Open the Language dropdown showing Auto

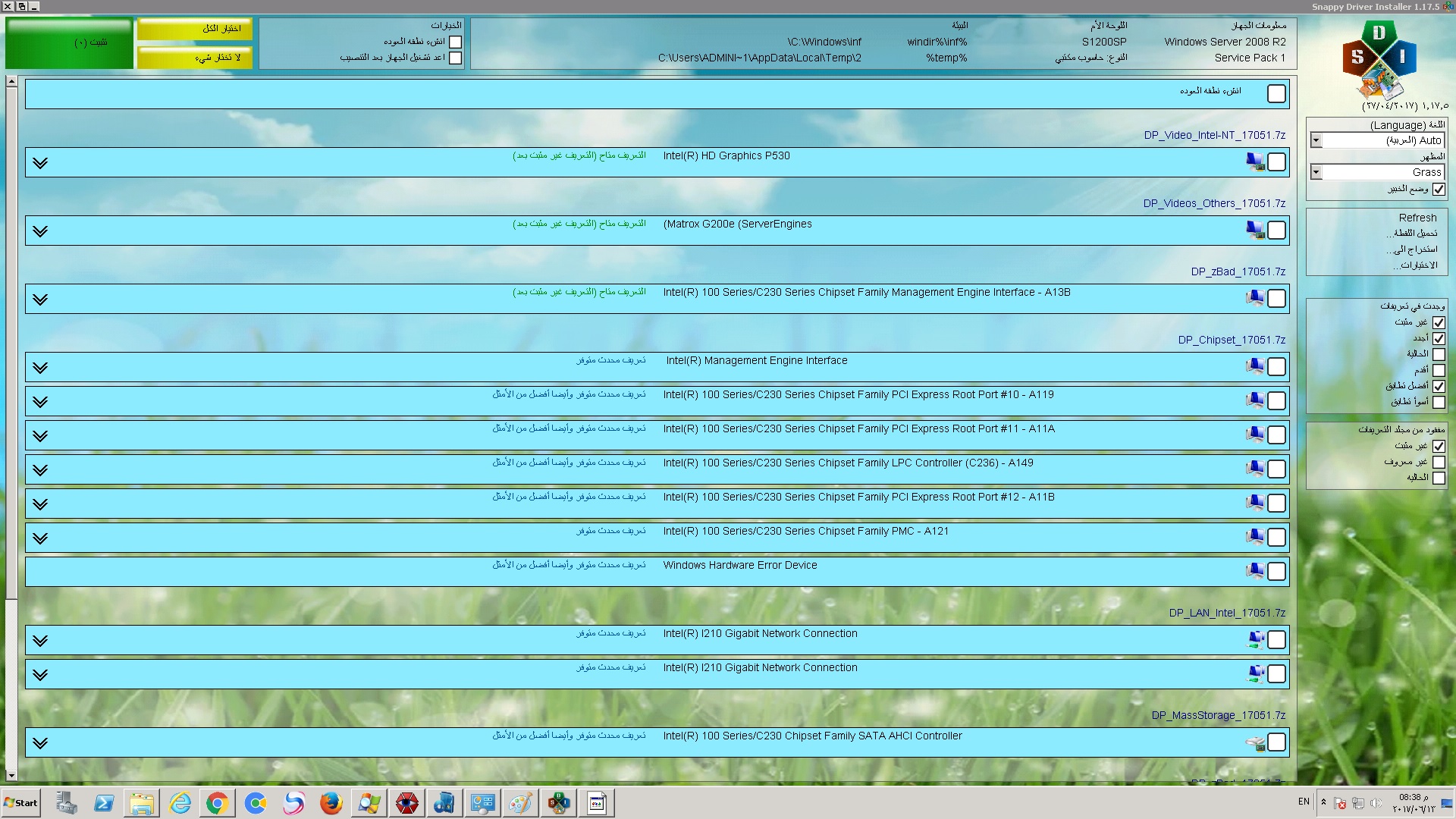(x=1316, y=140)
